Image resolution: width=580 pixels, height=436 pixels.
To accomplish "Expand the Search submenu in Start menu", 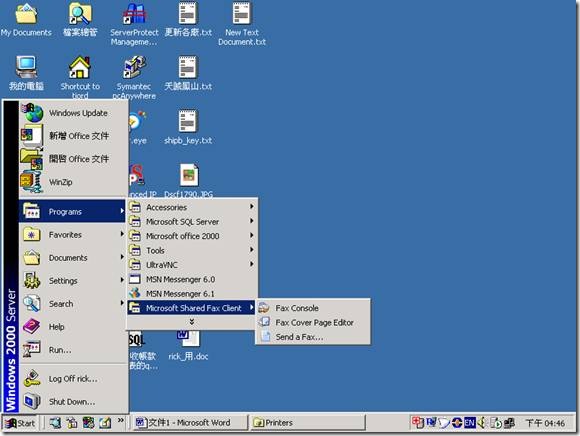I will click(x=72, y=303).
